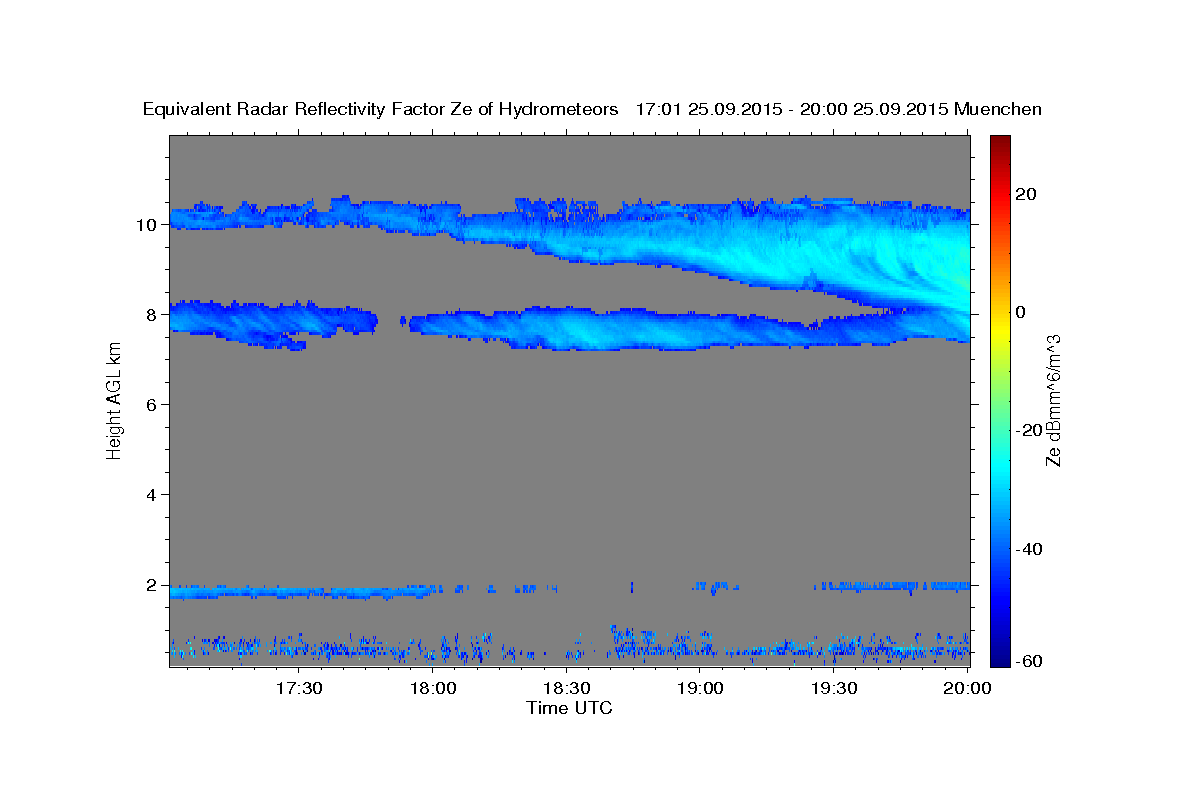Click the height tick label 8
1200x800 pixels.
click(150, 315)
